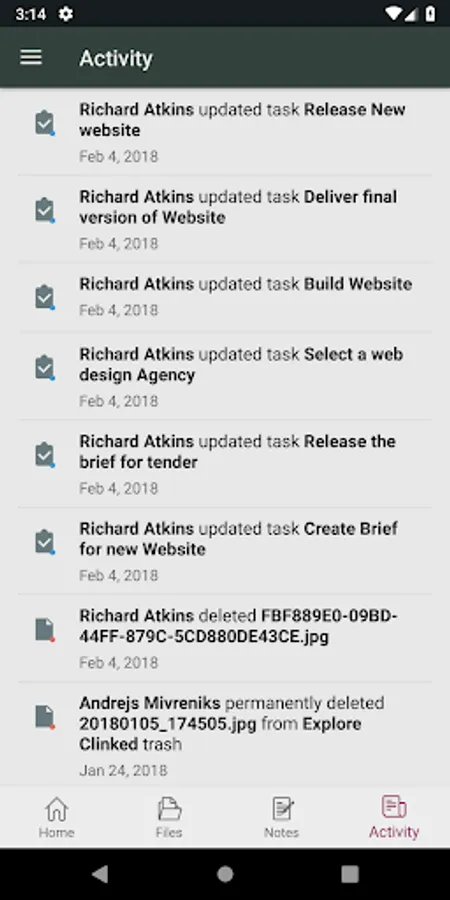450x900 pixels.
Task: Open Build Website task update entry
Action: [225, 297]
